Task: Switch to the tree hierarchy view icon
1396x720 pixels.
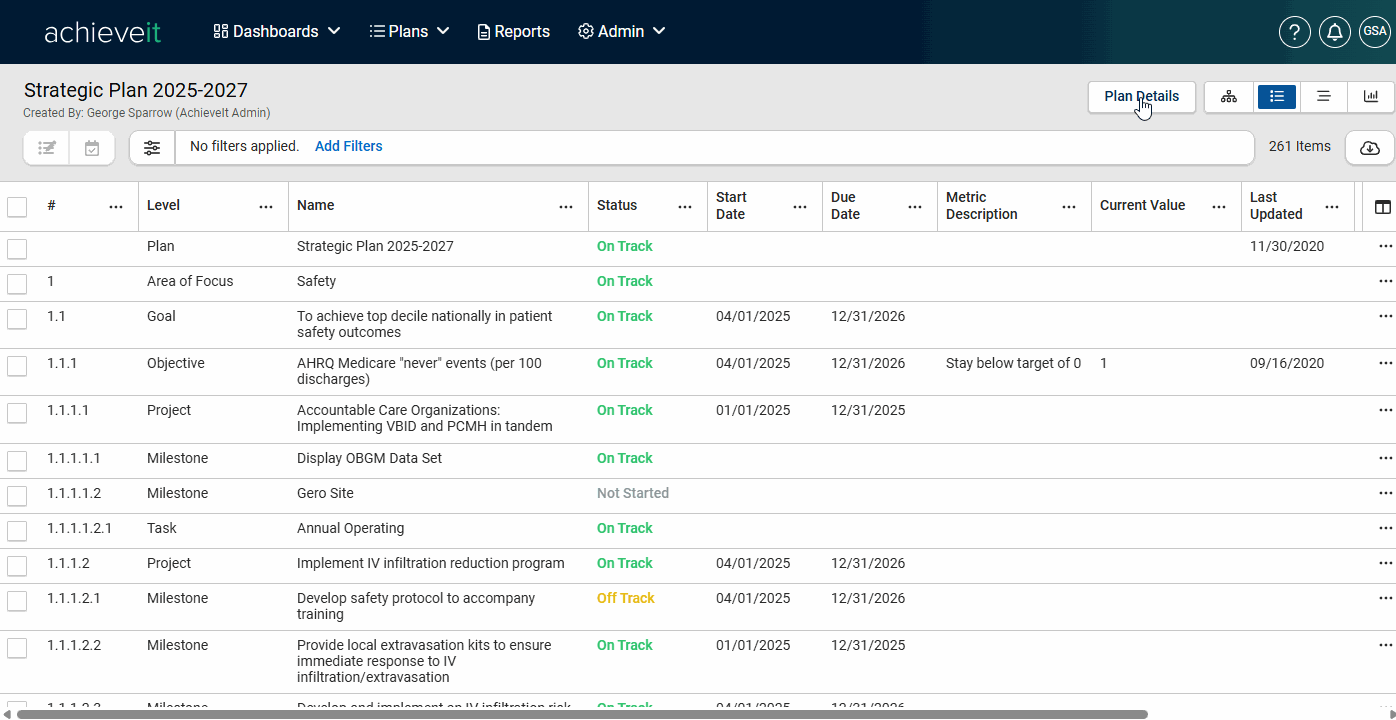Action: click(x=1229, y=96)
